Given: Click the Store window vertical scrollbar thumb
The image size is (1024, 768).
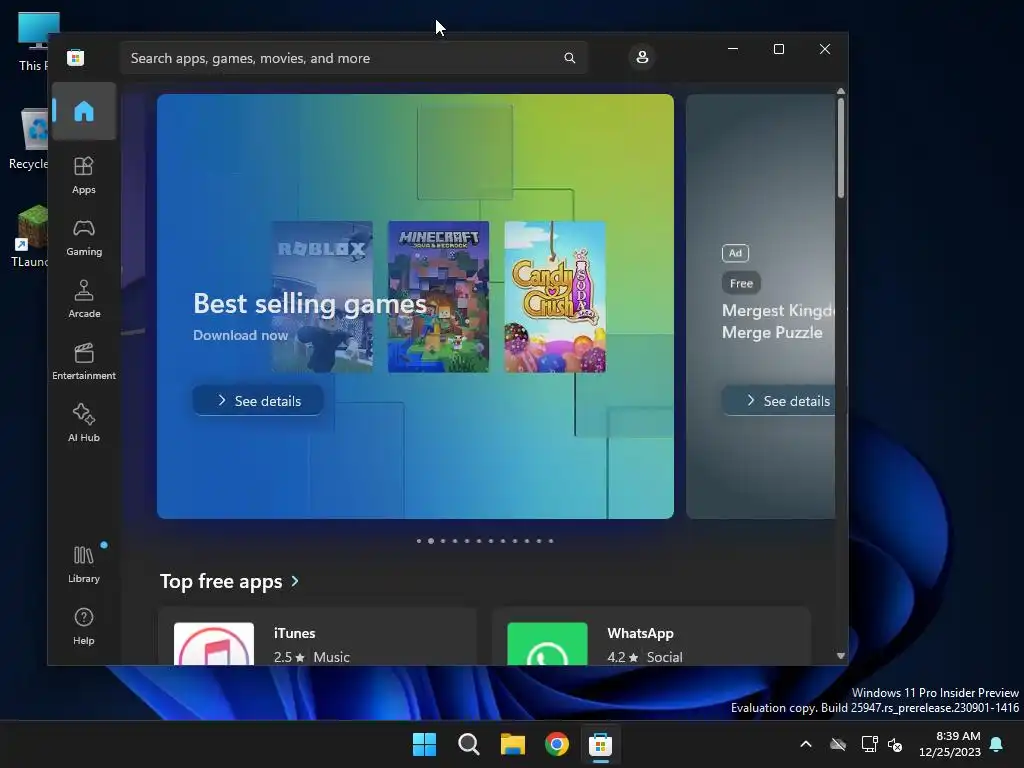Looking at the screenshot, I should (x=840, y=148).
